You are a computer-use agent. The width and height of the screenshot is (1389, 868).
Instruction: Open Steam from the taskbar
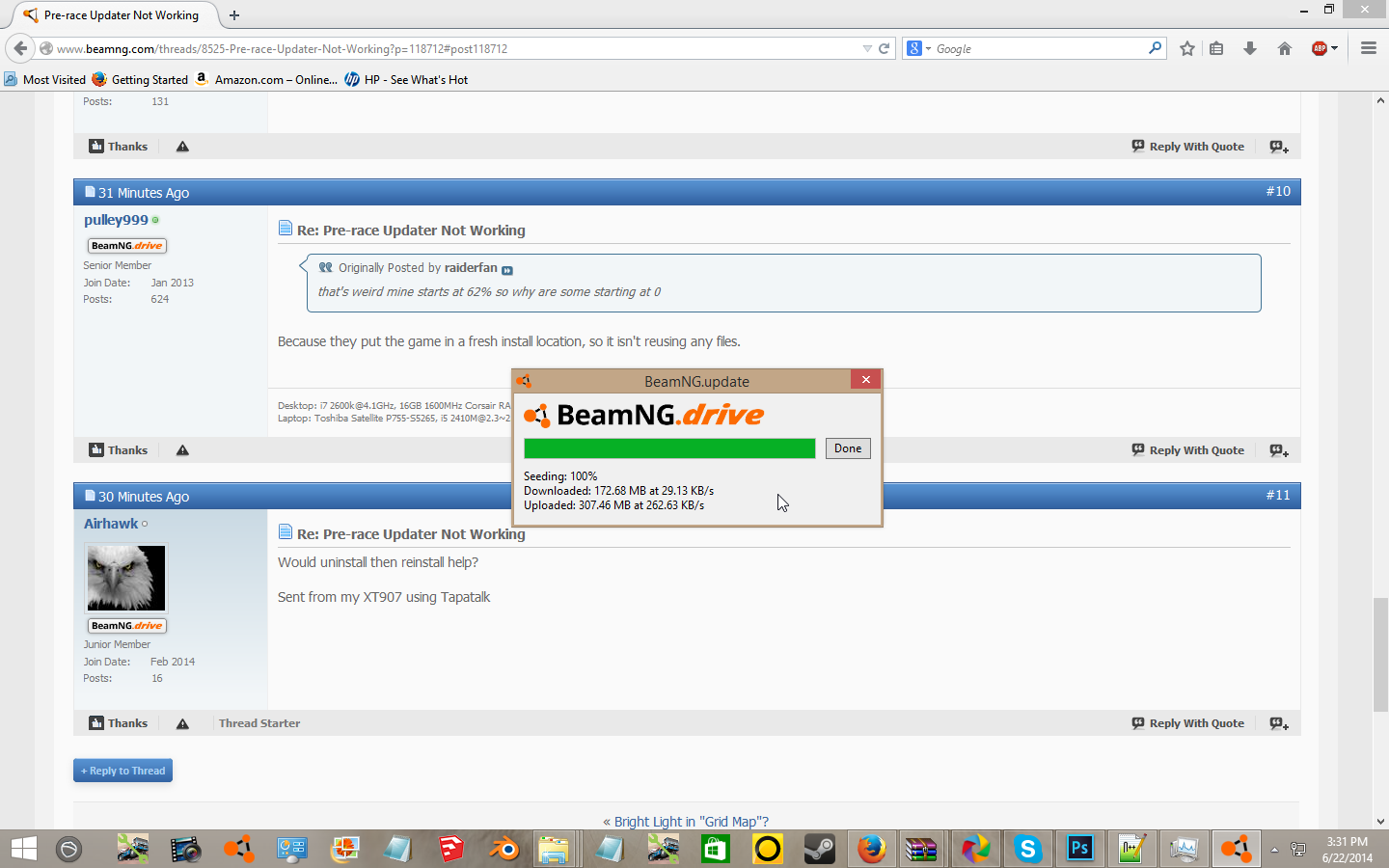point(820,849)
